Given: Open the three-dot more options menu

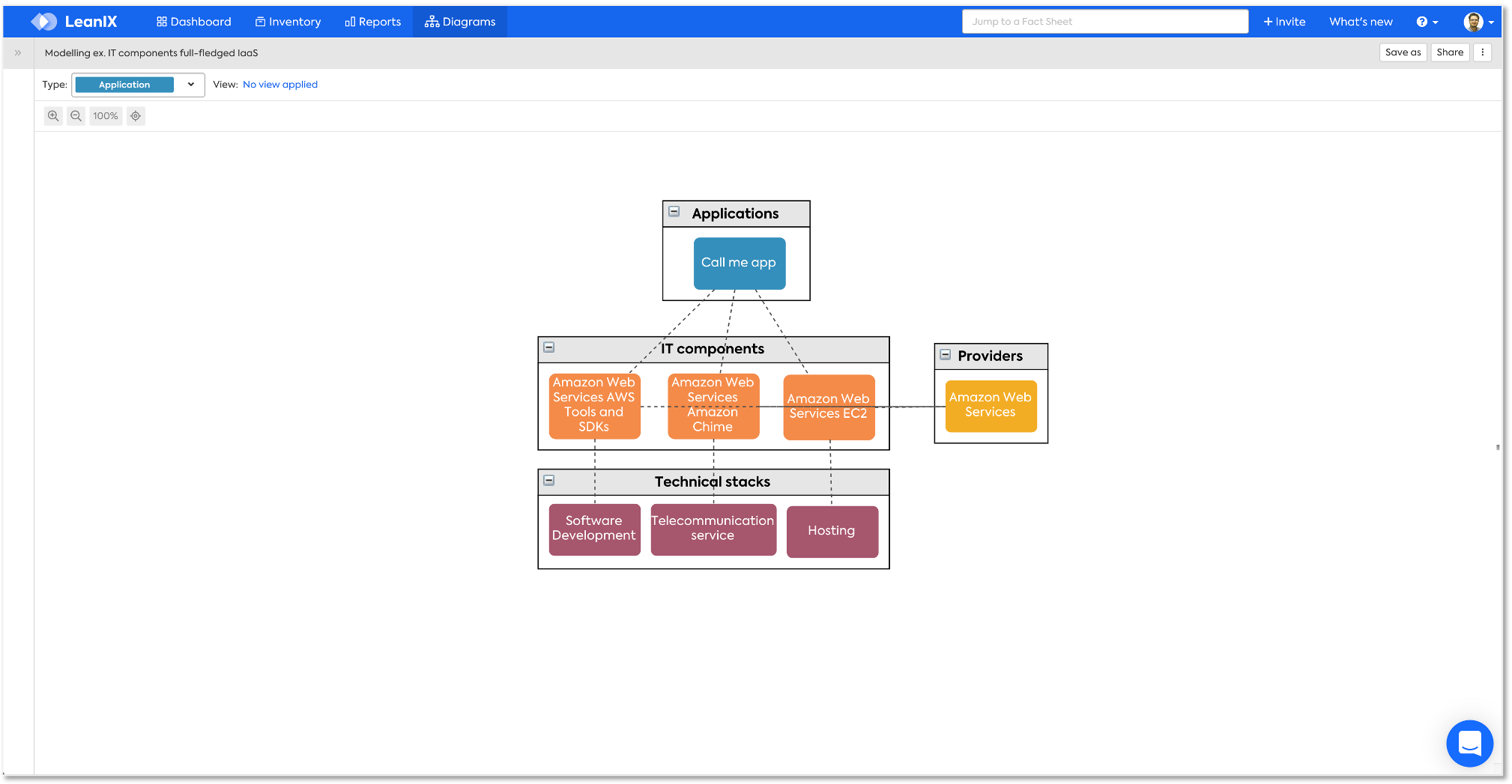Looking at the screenshot, I should 1482,52.
